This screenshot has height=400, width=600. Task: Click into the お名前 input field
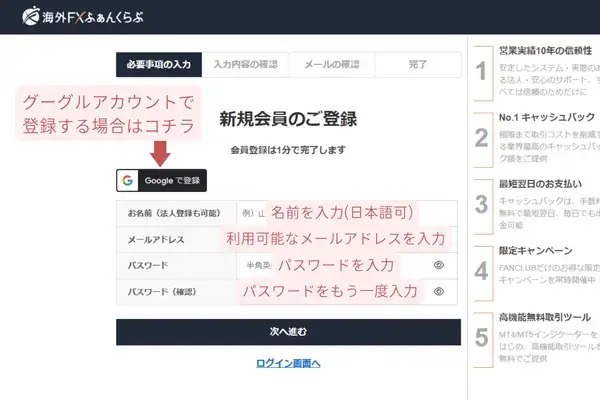(x=347, y=213)
